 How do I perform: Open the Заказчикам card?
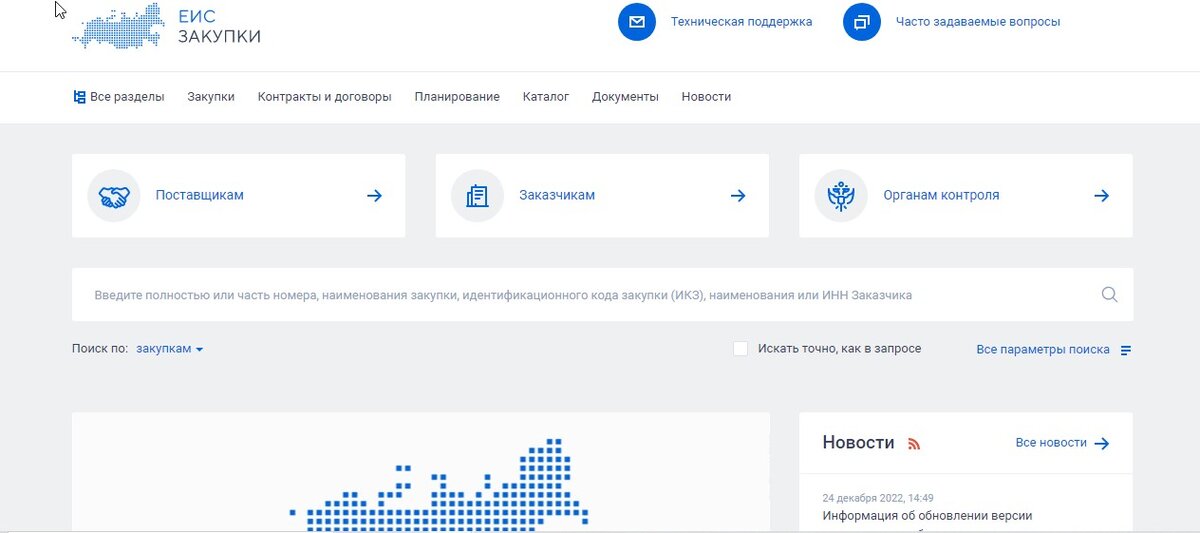(602, 196)
